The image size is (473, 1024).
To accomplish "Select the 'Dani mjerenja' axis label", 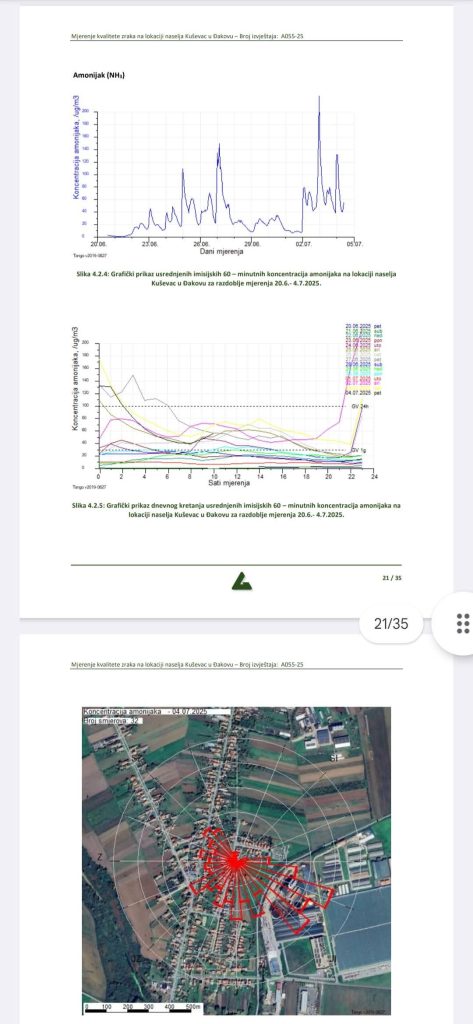I will (x=221, y=251).
